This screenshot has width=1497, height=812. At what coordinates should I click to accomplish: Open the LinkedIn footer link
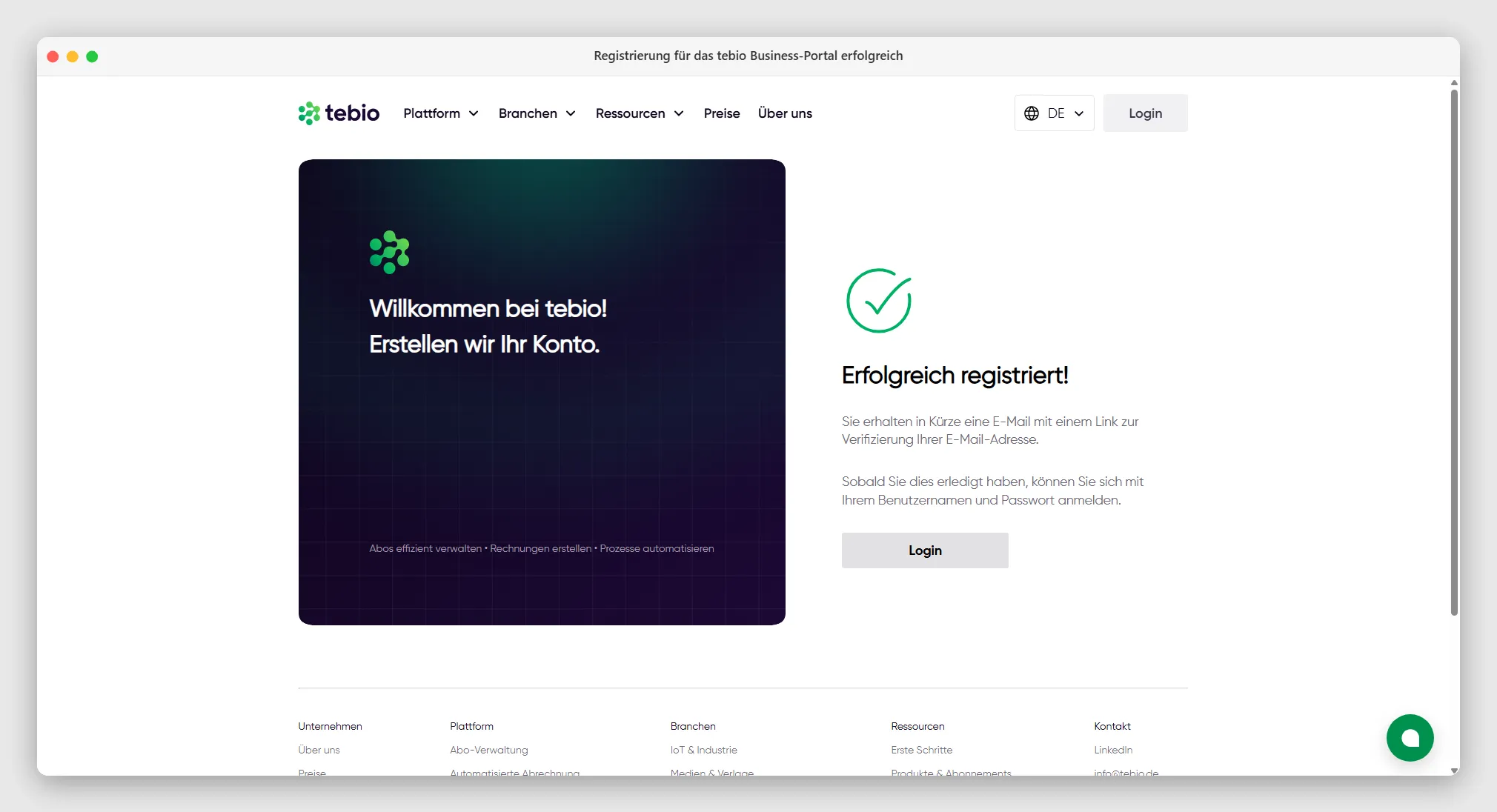tap(1113, 750)
